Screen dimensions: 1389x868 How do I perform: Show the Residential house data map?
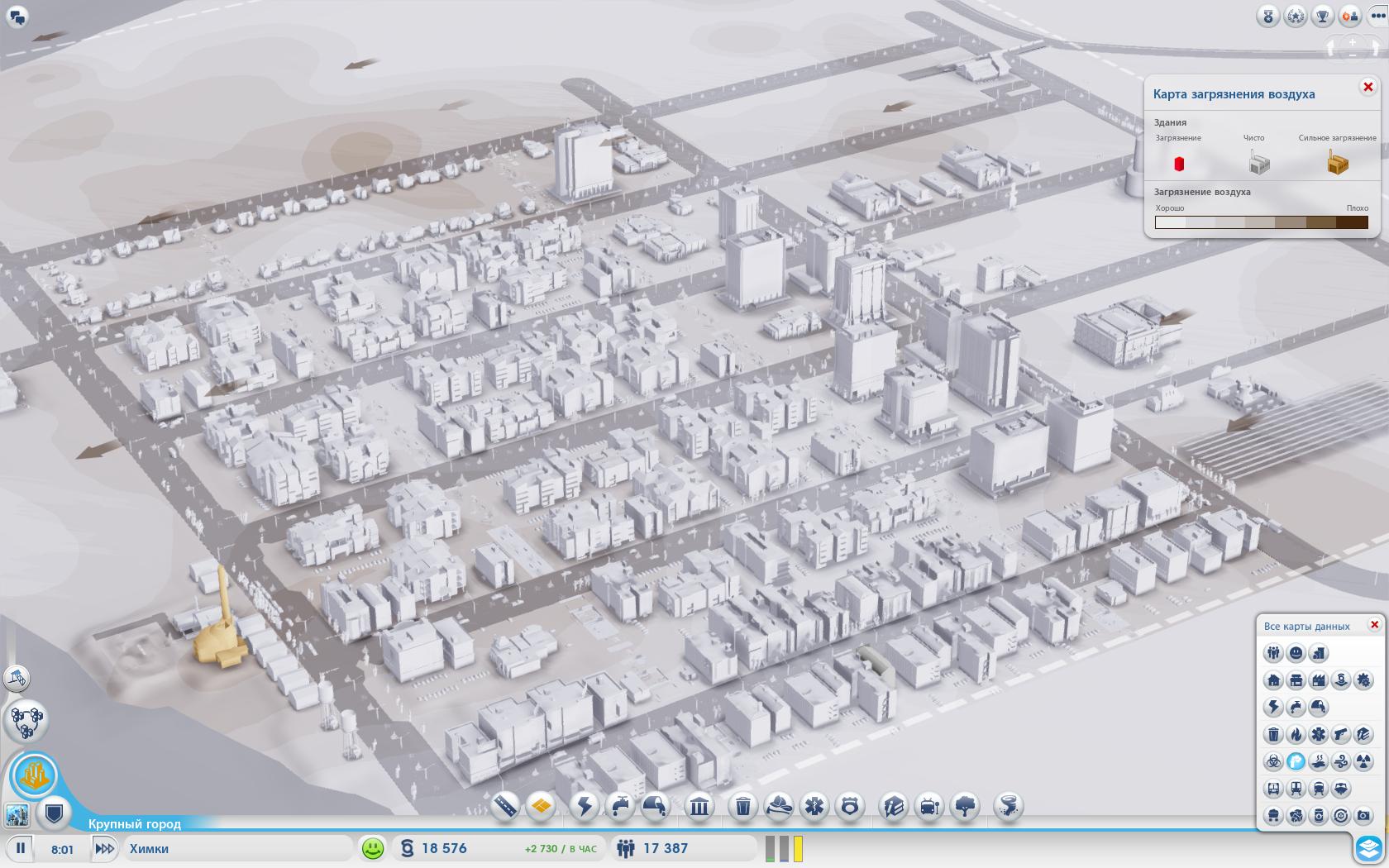point(1273,680)
